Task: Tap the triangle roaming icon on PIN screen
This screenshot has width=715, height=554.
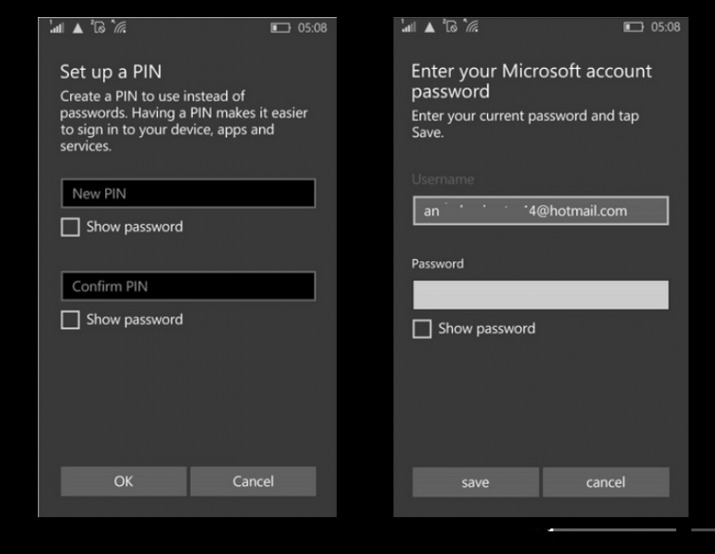Action: coord(78,28)
